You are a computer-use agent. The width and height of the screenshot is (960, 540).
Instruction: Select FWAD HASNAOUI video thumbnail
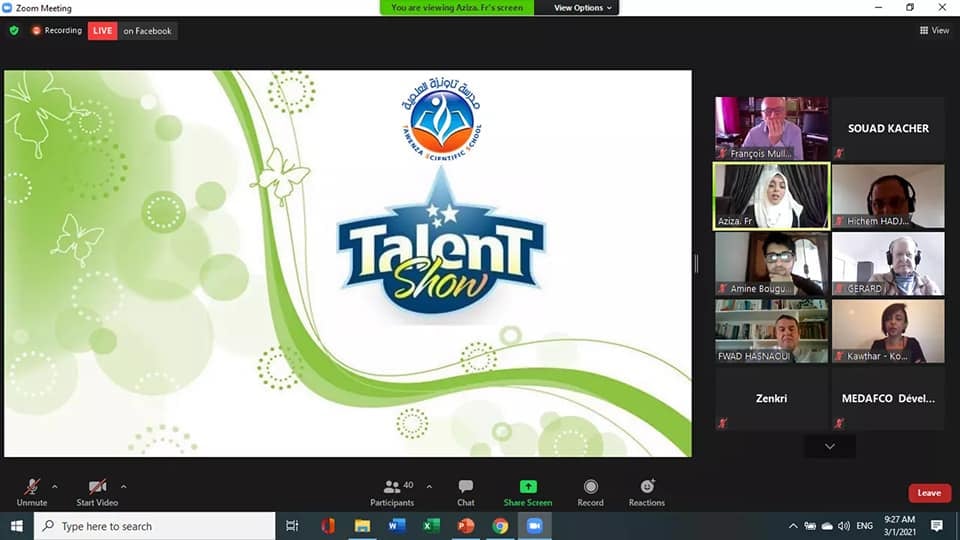[x=771, y=331]
